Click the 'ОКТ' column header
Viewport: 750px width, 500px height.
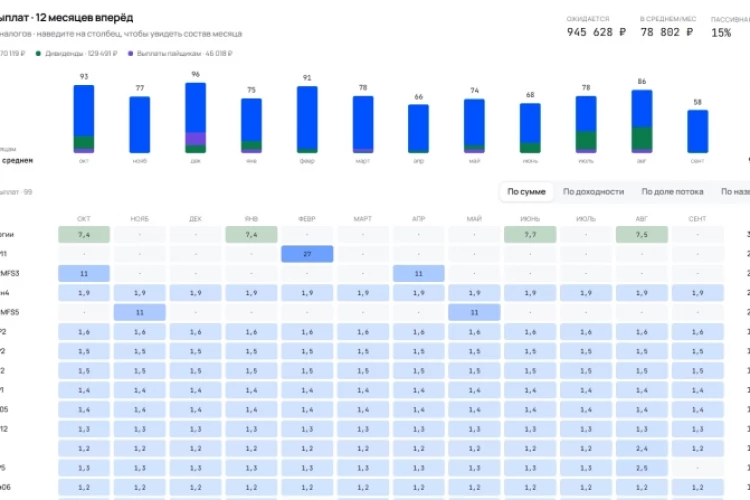(x=84, y=219)
